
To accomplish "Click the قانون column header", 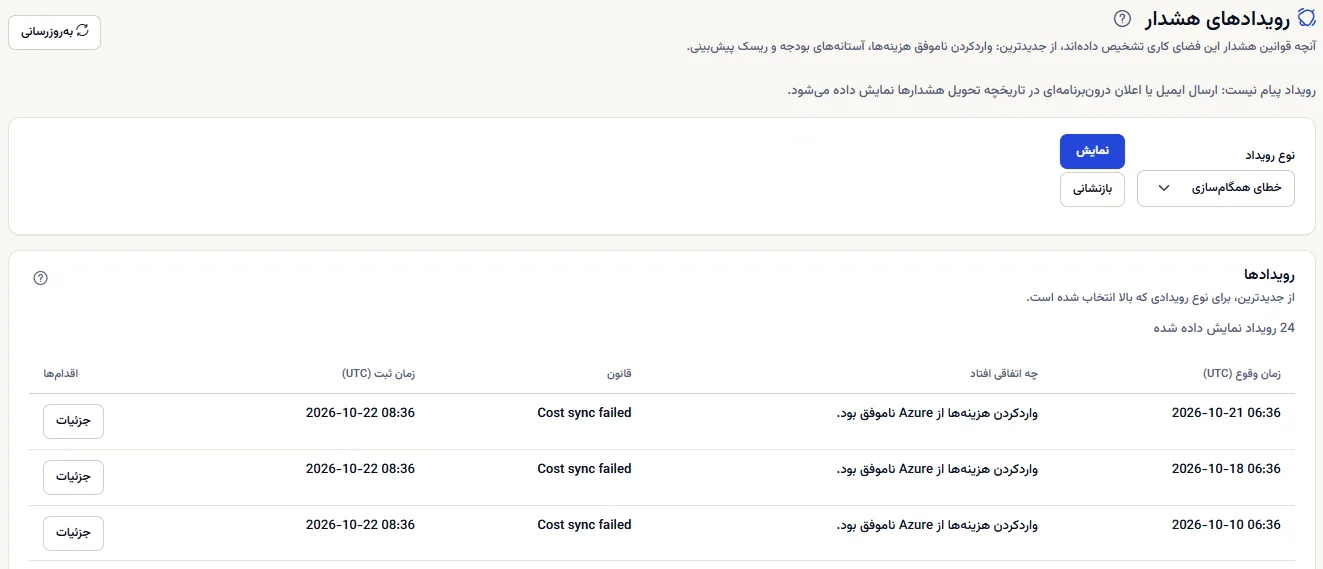I will 619,373.
